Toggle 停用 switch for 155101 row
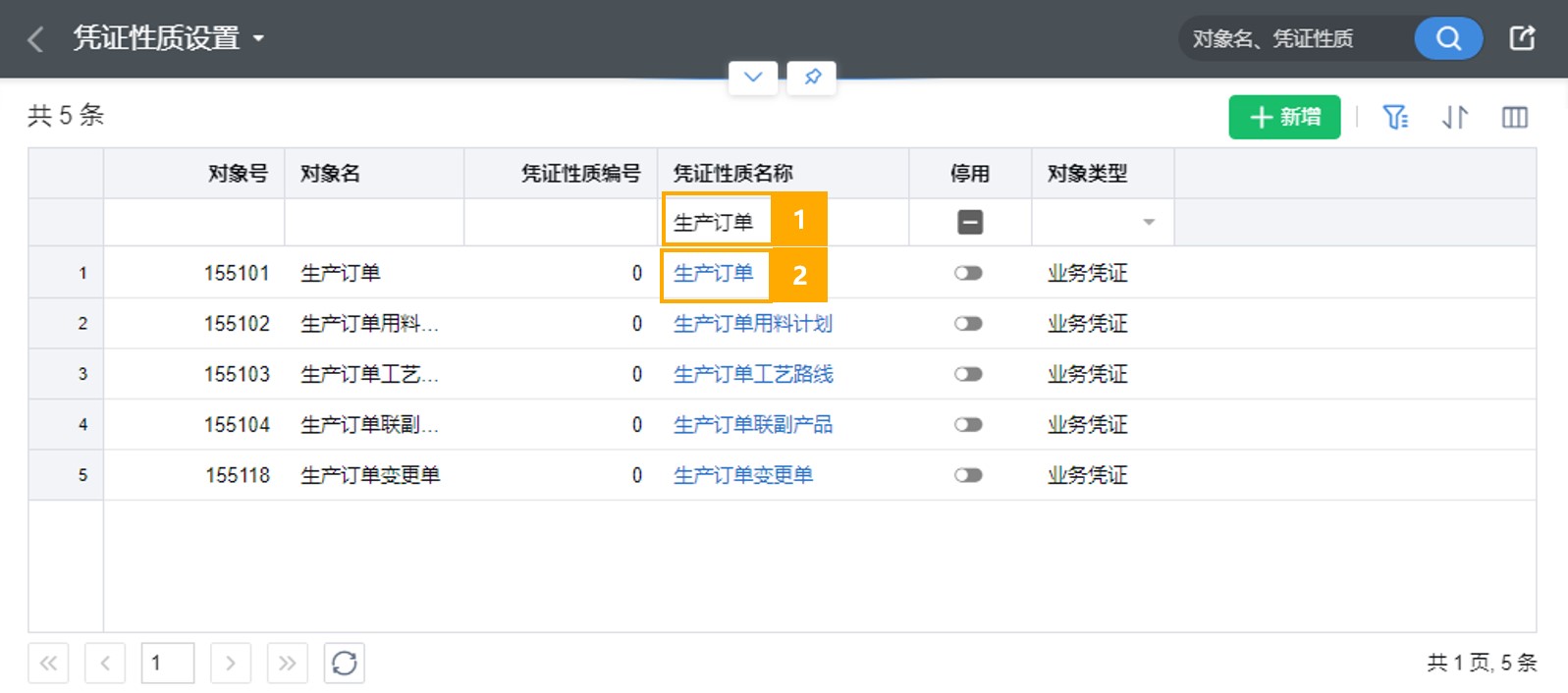This screenshot has width=1568, height=693. tap(968, 273)
